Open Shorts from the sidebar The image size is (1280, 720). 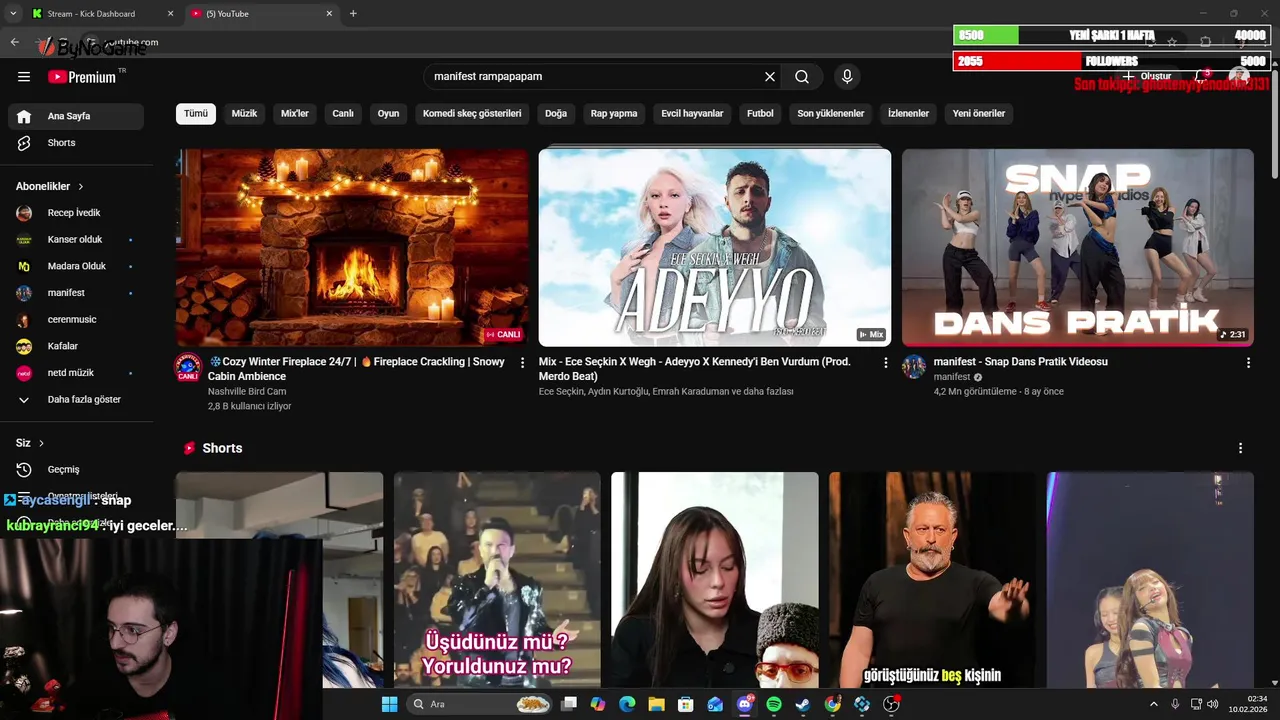pos(76,143)
